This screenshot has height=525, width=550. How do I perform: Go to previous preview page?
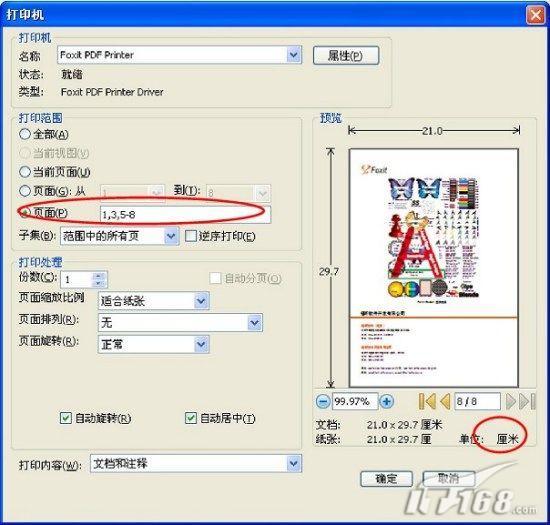tap(445, 401)
